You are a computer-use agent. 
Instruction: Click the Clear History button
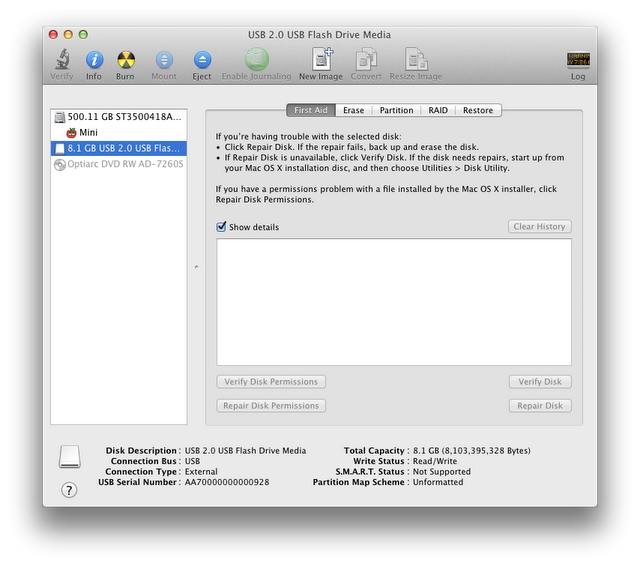pyautogui.click(x=540, y=226)
